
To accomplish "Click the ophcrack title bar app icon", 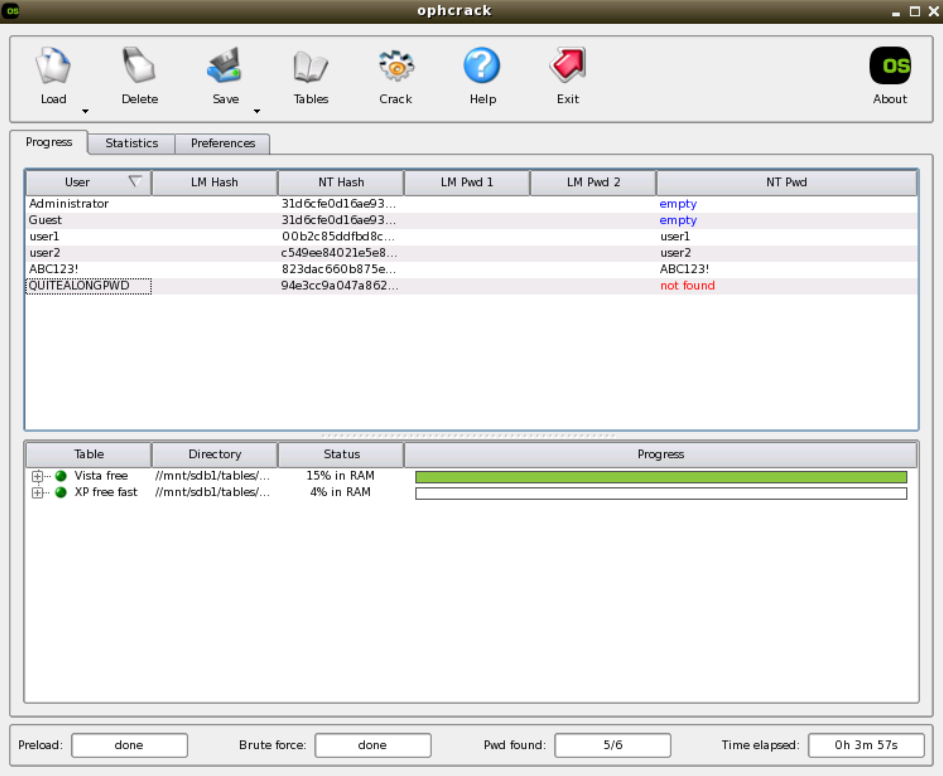I will pyautogui.click(x=11, y=11).
